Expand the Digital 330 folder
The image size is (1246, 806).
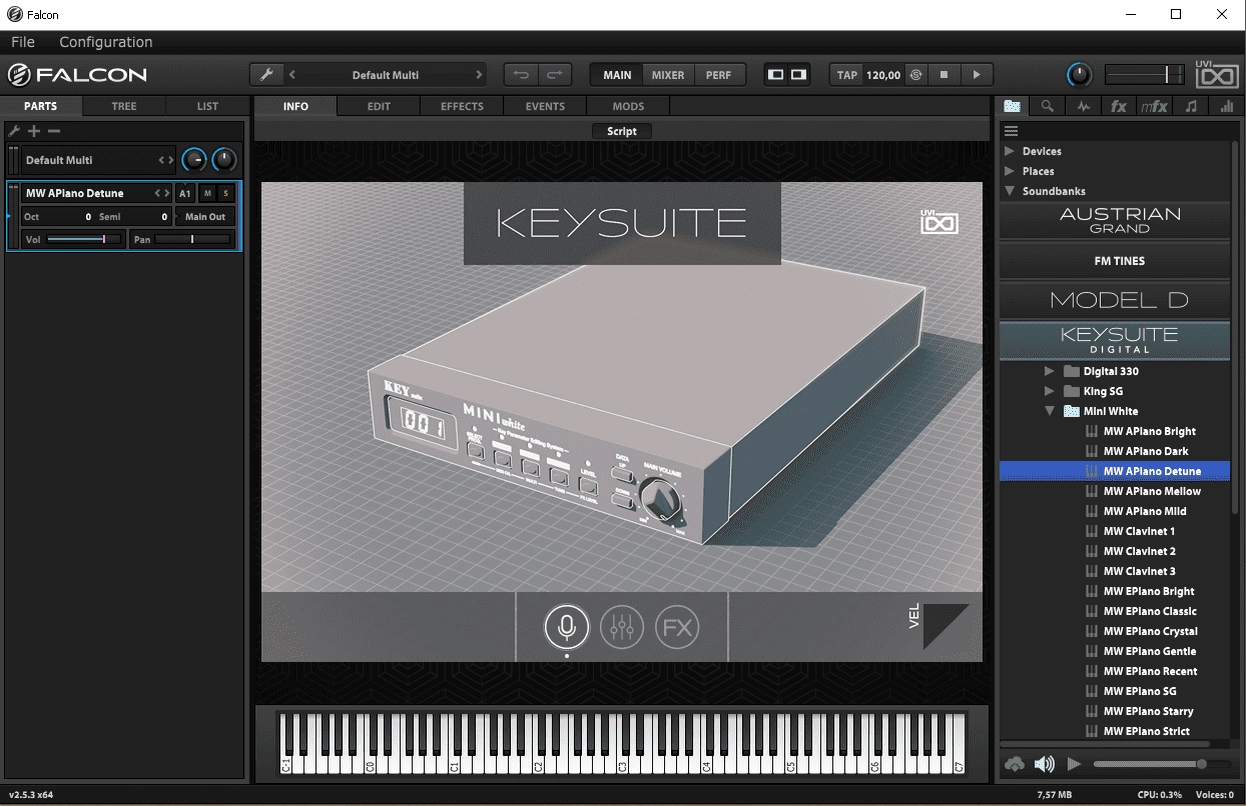coord(1049,371)
